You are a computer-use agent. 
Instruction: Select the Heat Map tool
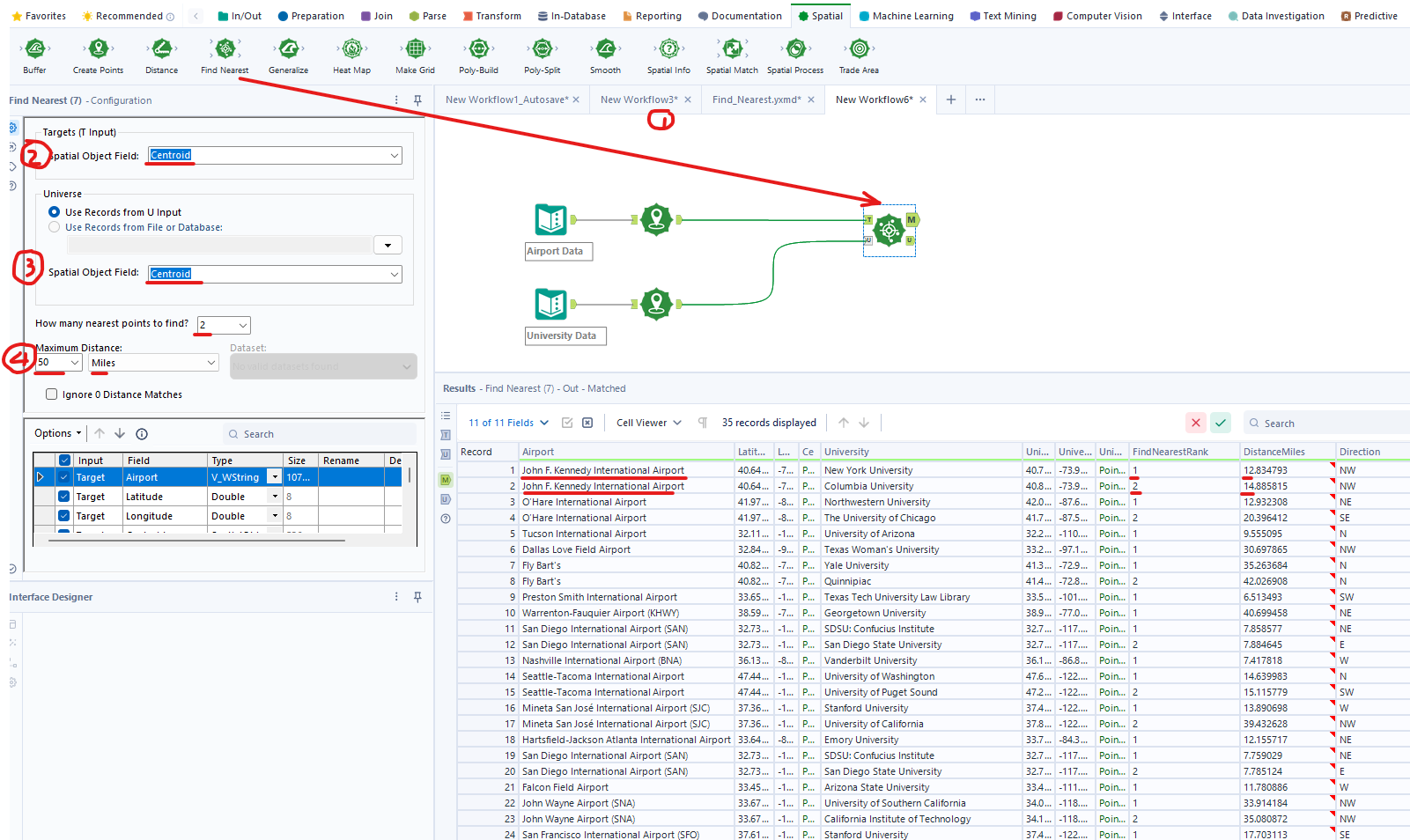point(351,49)
